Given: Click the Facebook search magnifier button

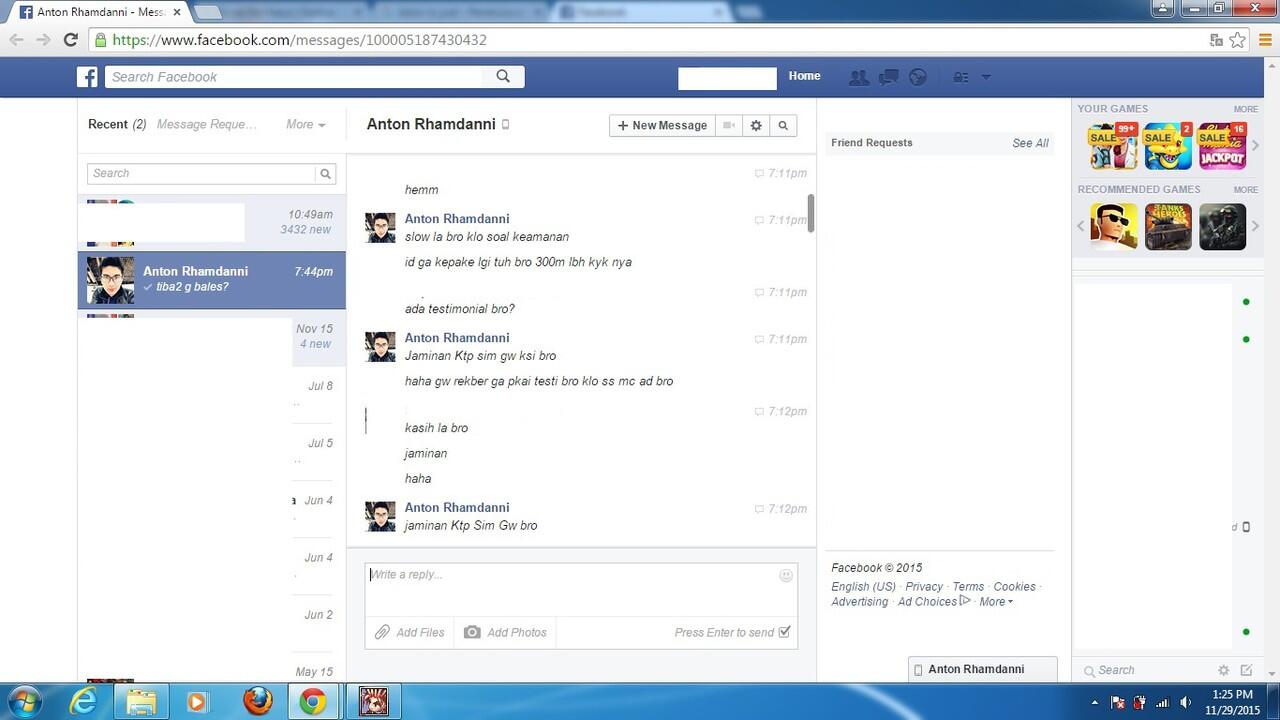Looking at the screenshot, I should coord(503,76).
